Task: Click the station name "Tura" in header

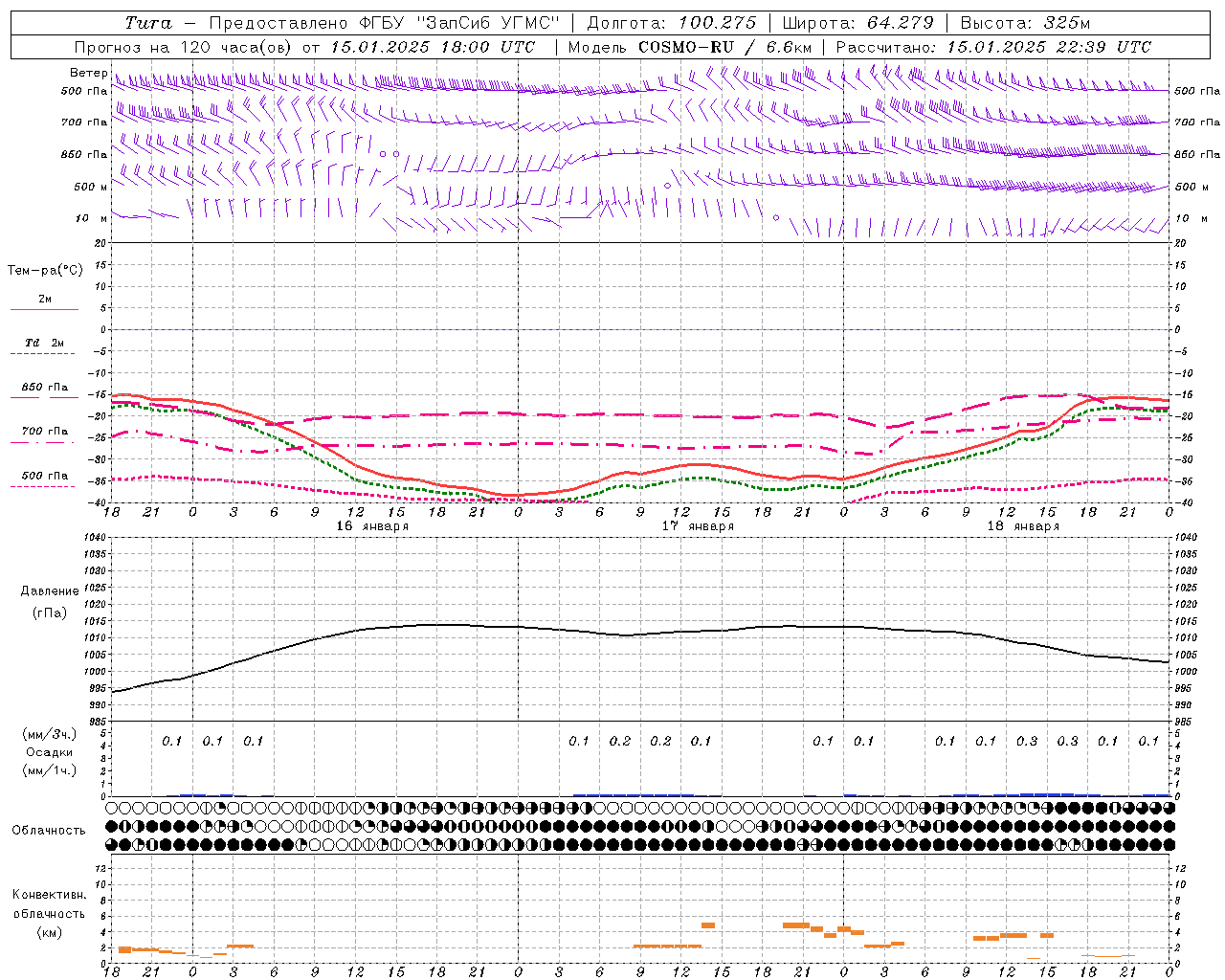Action: pyautogui.click(x=148, y=23)
